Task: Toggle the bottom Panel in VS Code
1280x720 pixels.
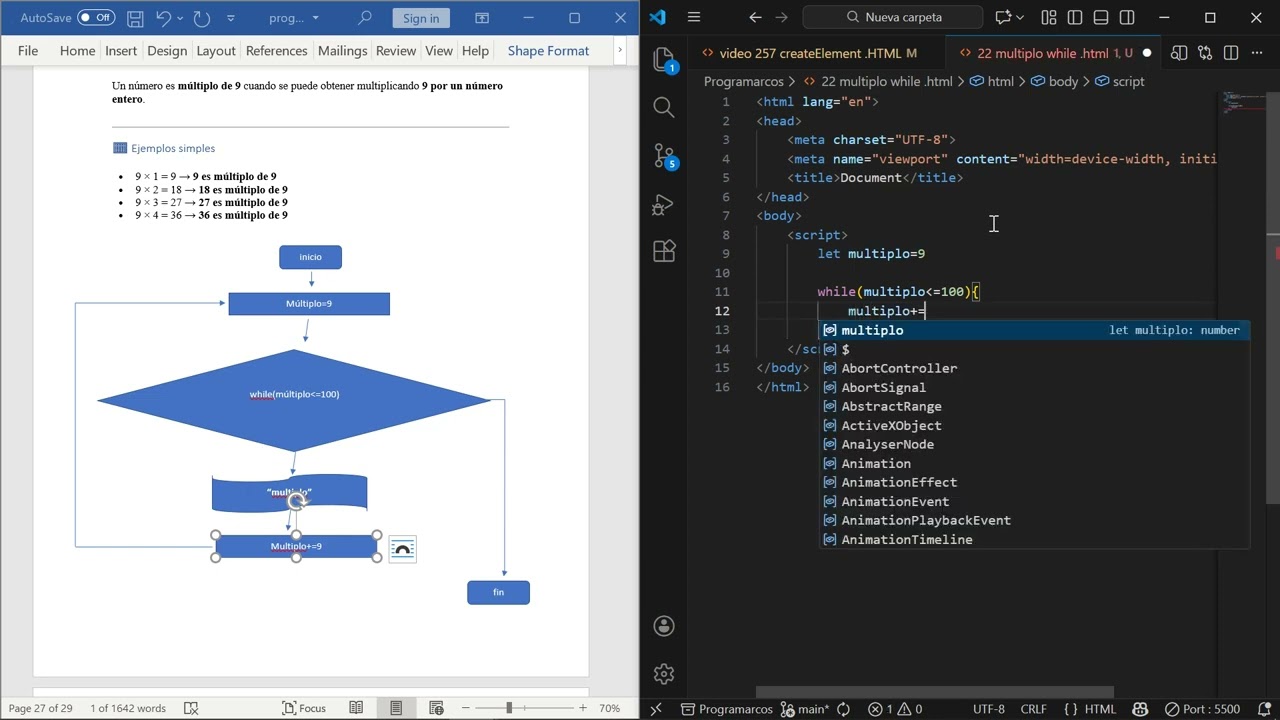Action: click(x=1101, y=17)
